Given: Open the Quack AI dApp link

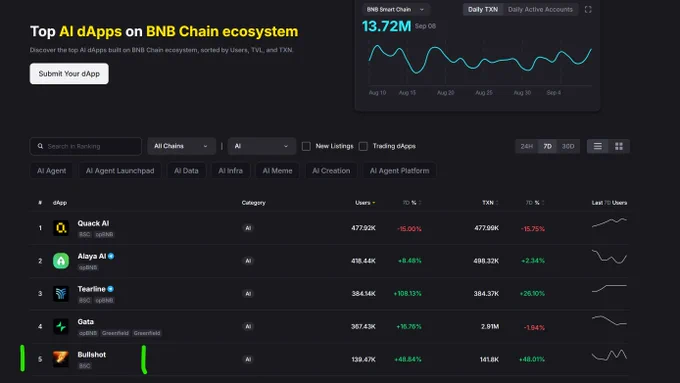Looking at the screenshot, I should pos(93,223).
